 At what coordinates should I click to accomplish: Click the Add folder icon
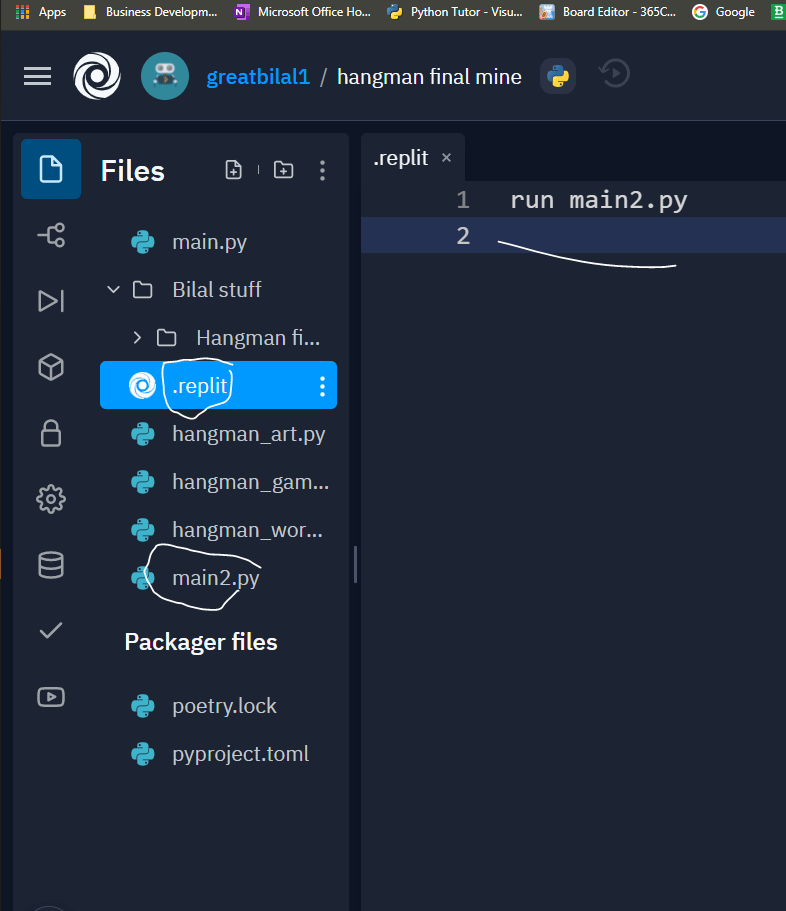click(283, 170)
